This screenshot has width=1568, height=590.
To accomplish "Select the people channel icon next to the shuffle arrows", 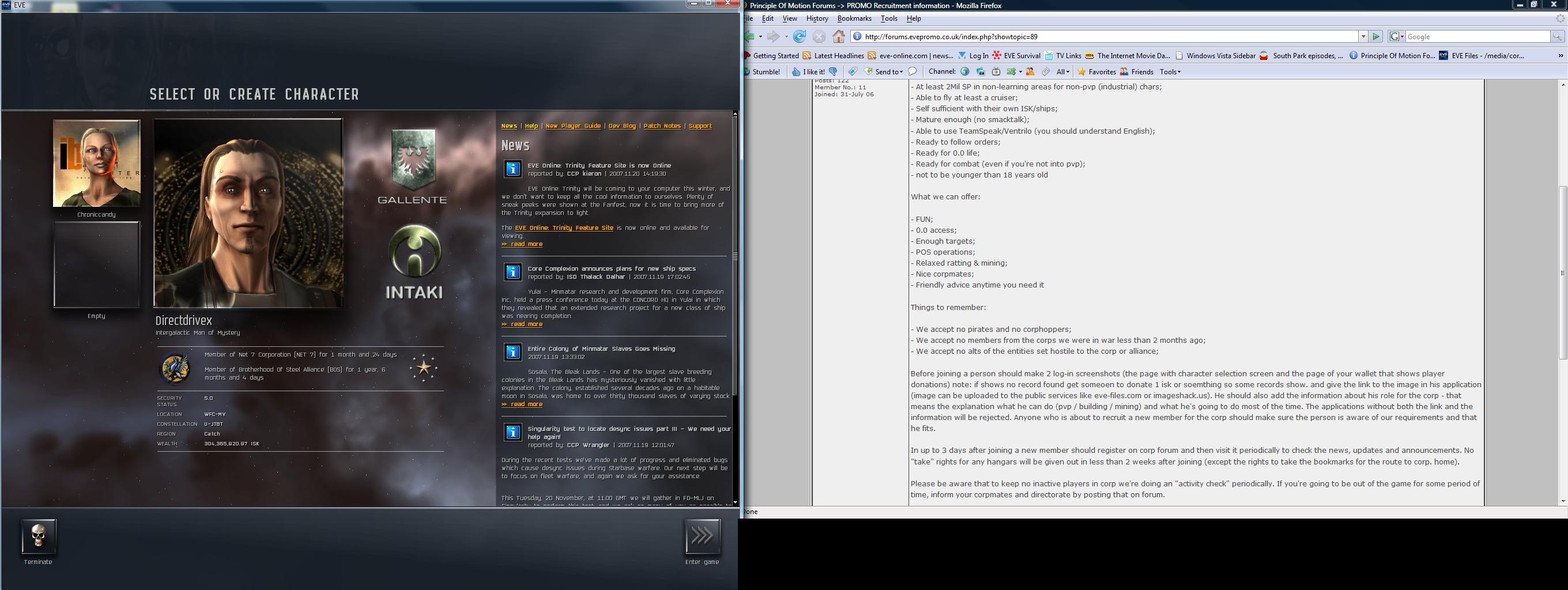I will [x=1030, y=72].
